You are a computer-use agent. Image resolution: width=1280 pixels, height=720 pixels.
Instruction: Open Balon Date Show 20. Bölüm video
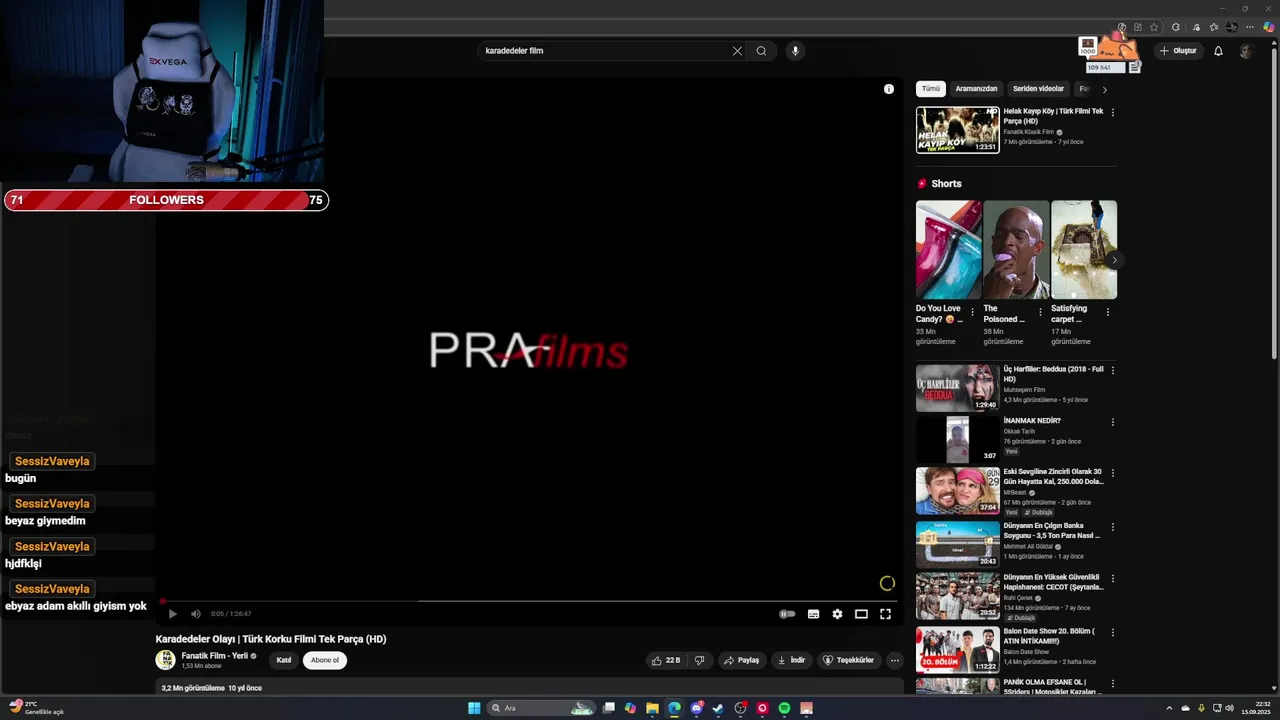click(958, 650)
